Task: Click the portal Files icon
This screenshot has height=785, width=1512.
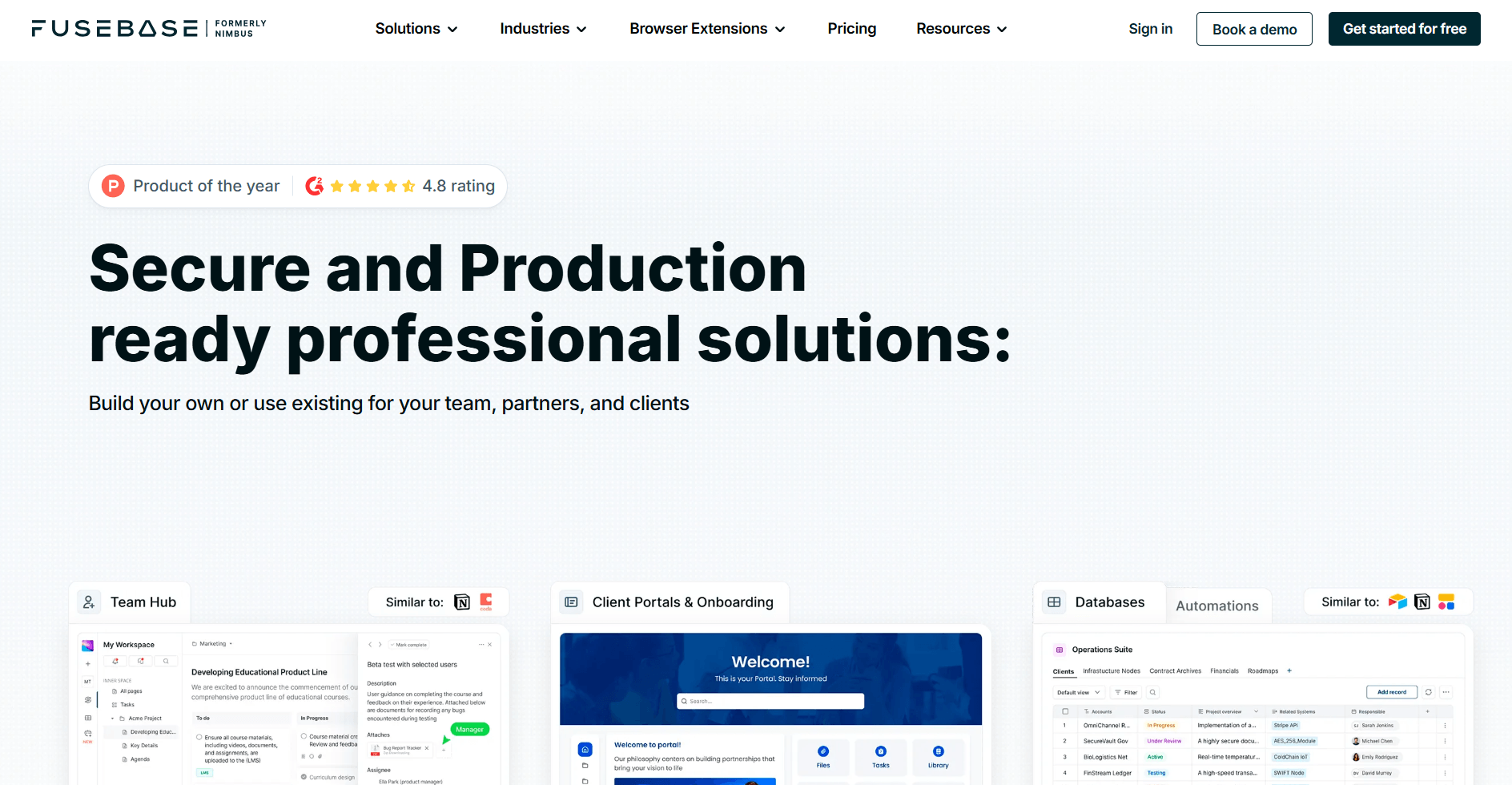Action: 823,751
